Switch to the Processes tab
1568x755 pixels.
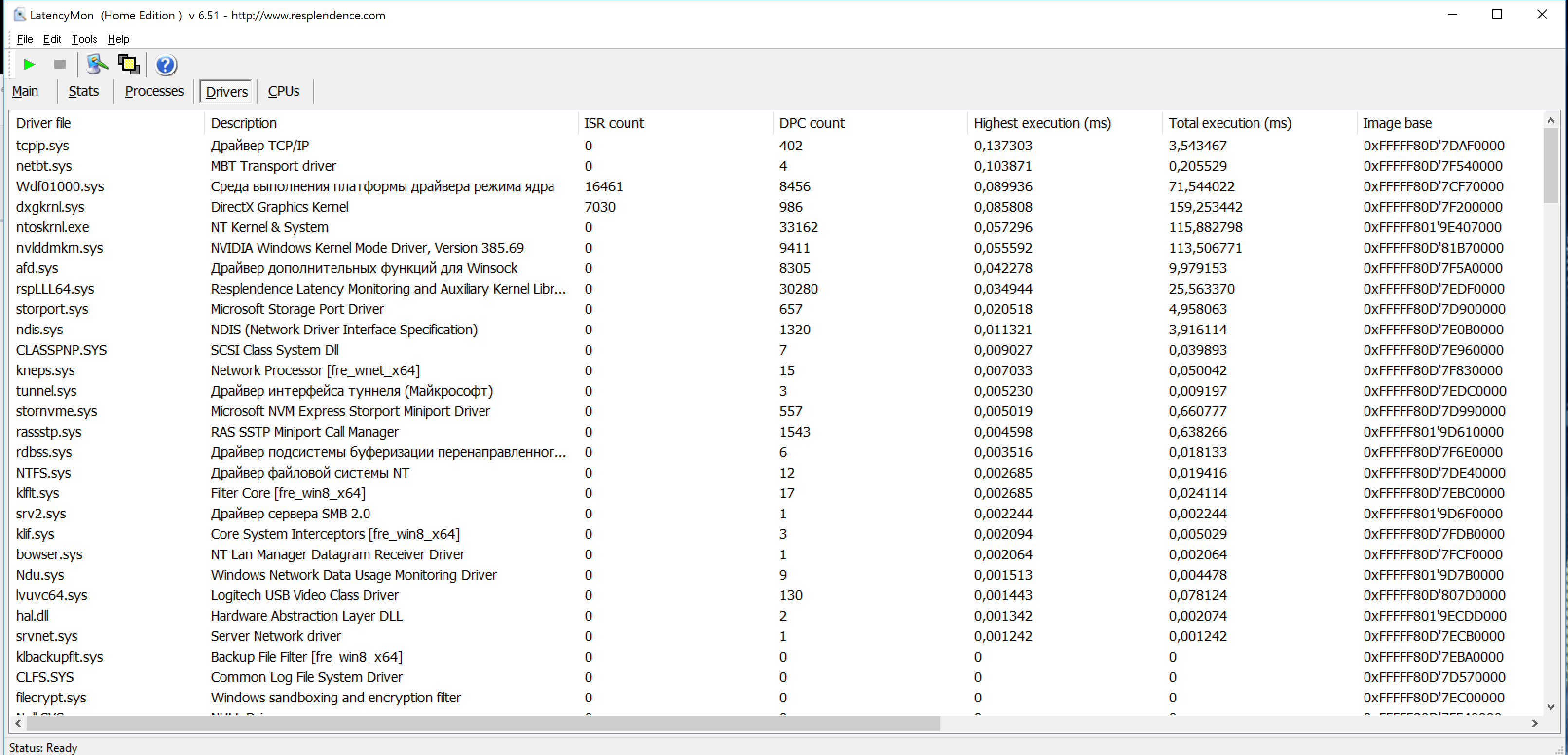(x=154, y=92)
